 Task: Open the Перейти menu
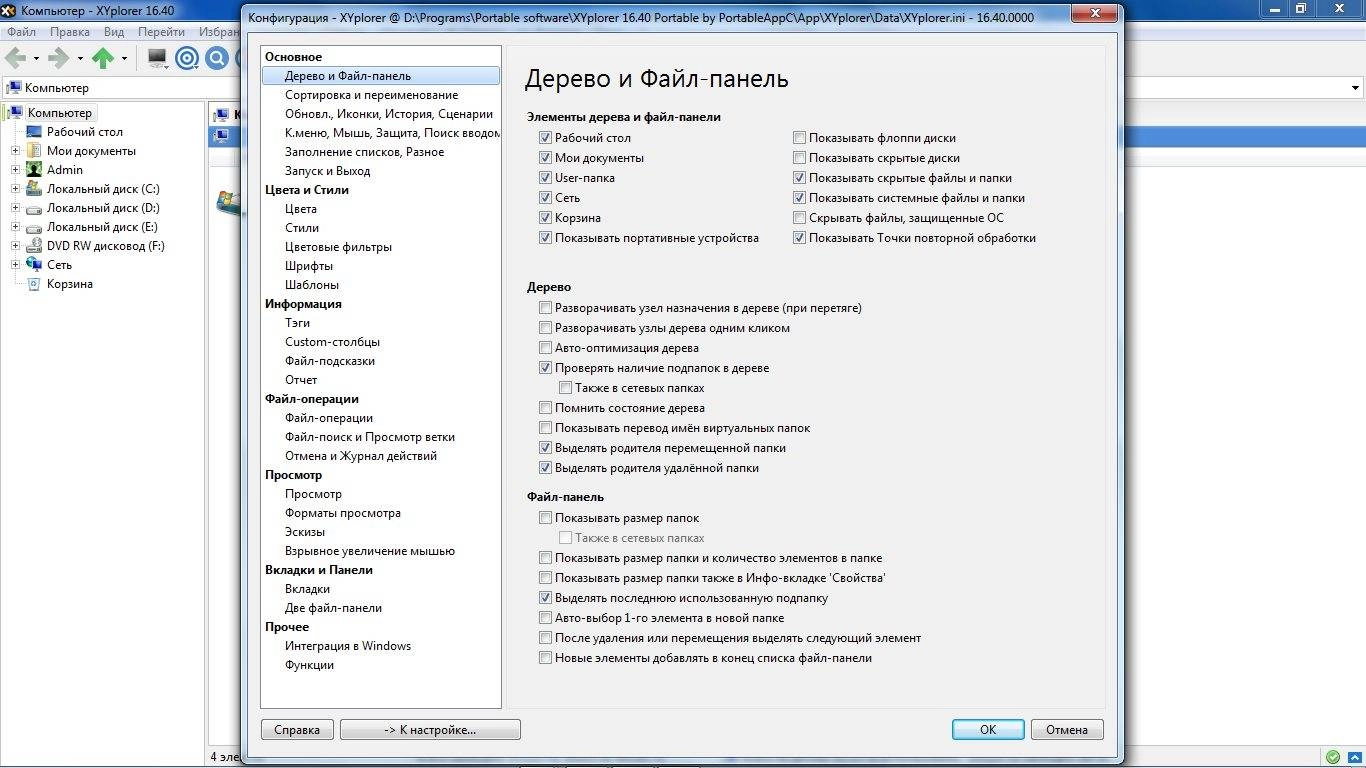point(161,32)
